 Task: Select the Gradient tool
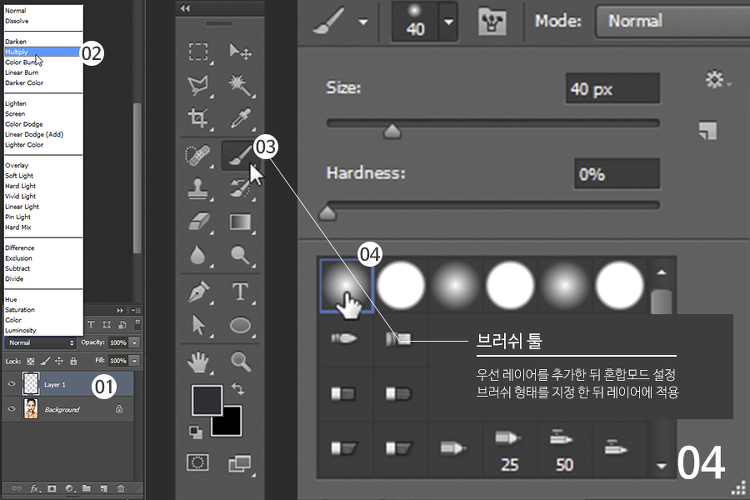pyautogui.click(x=240, y=222)
